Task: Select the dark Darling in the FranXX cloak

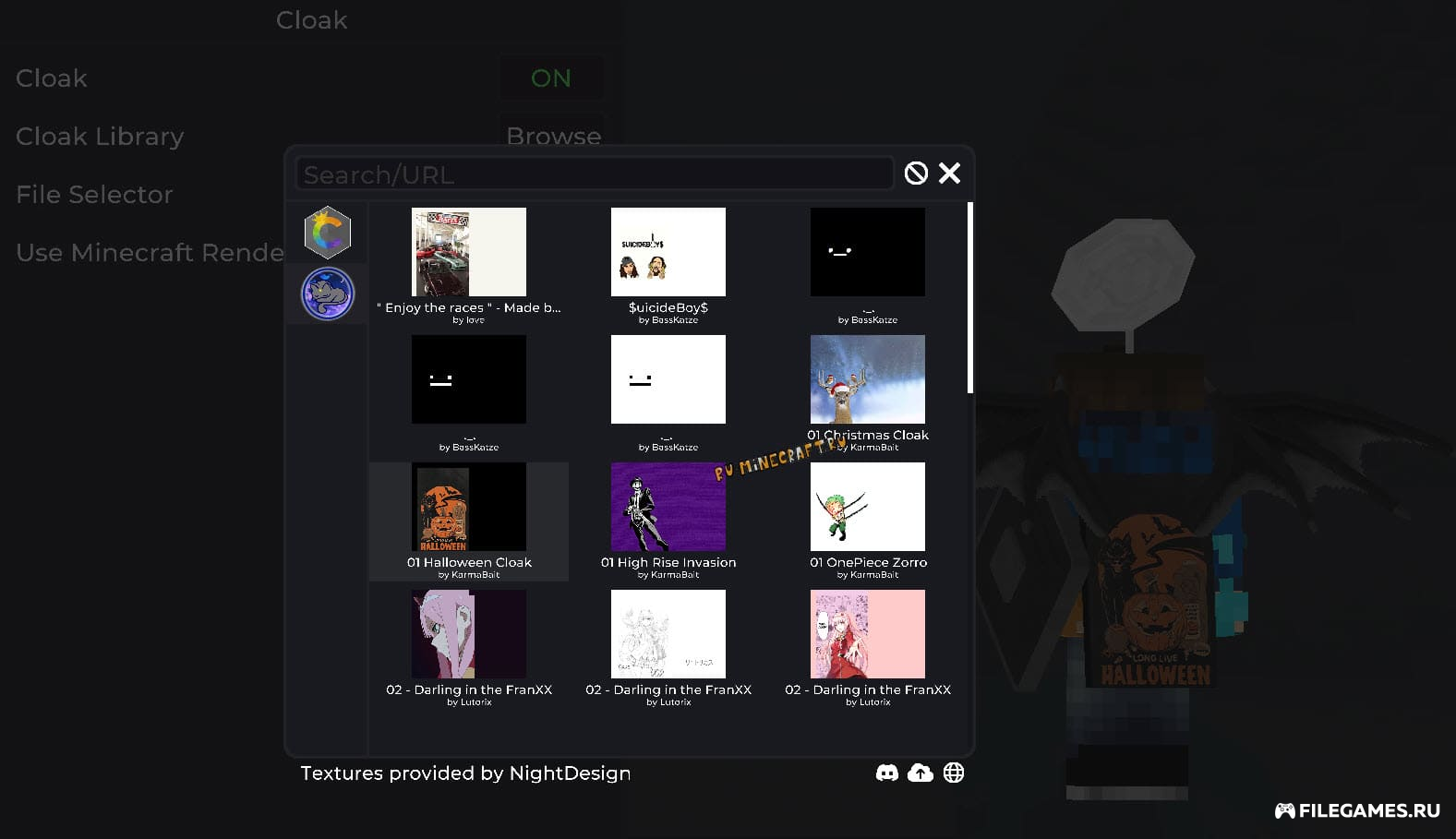Action: click(x=469, y=634)
